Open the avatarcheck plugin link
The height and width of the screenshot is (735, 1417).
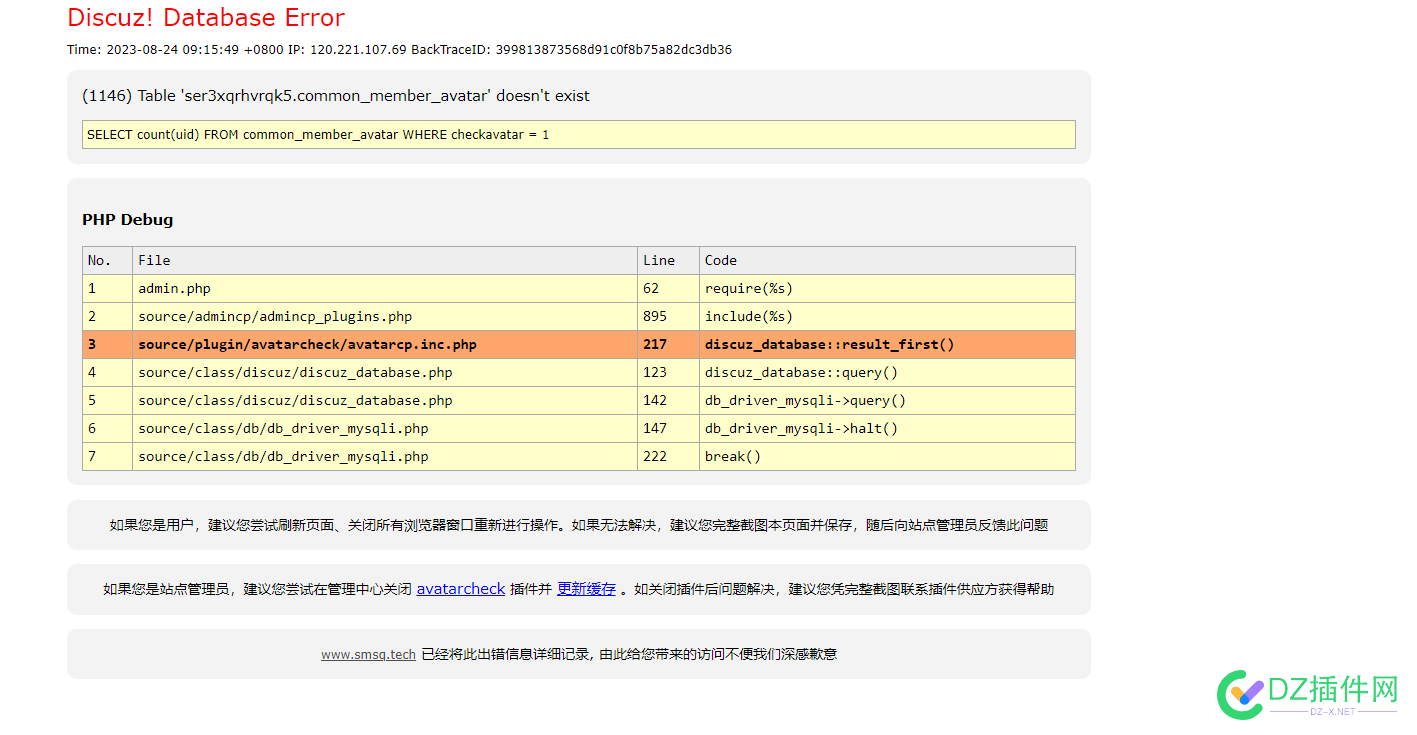(x=460, y=589)
